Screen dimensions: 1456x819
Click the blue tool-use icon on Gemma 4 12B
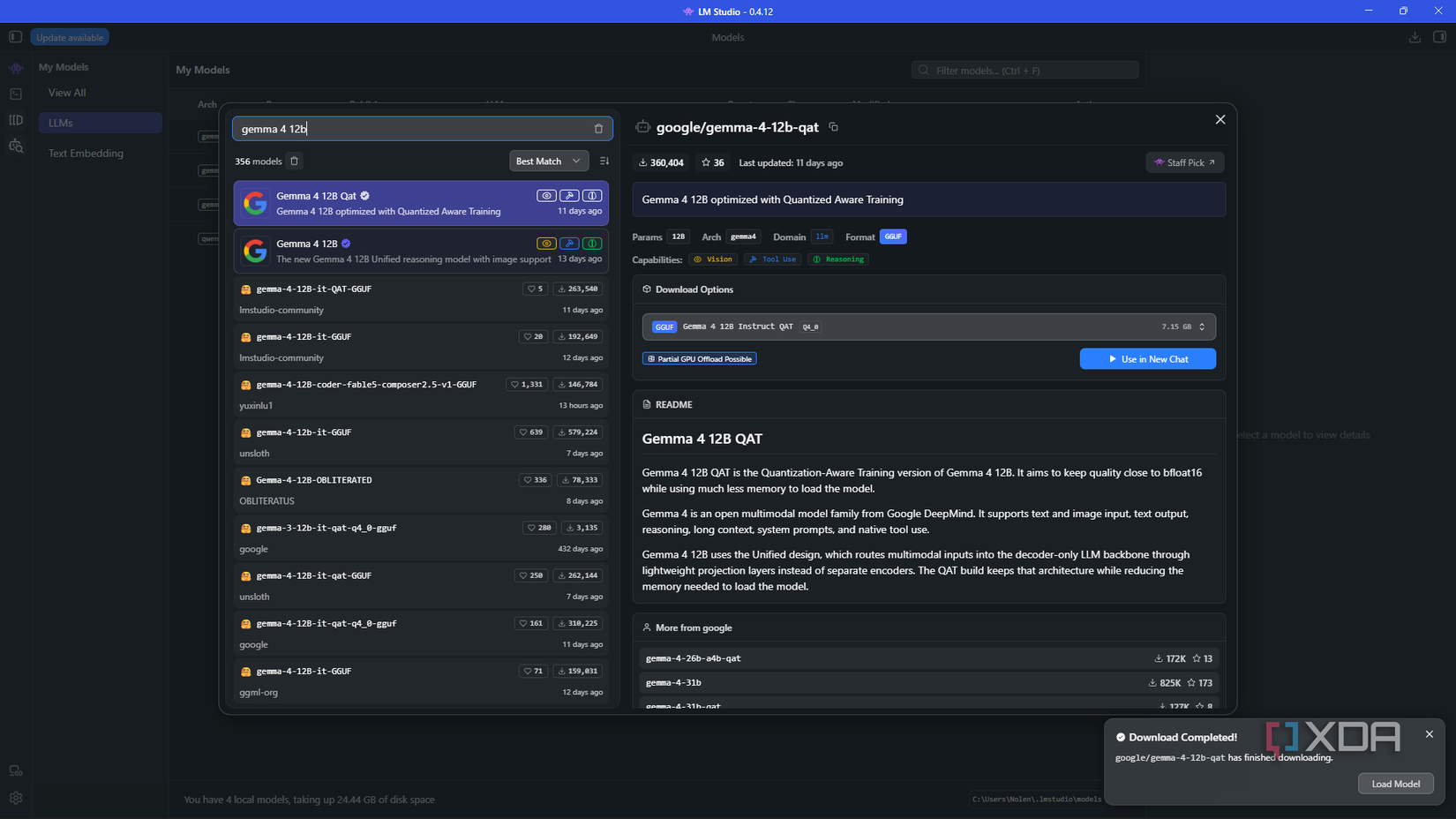pyautogui.click(x=569, y=244)
